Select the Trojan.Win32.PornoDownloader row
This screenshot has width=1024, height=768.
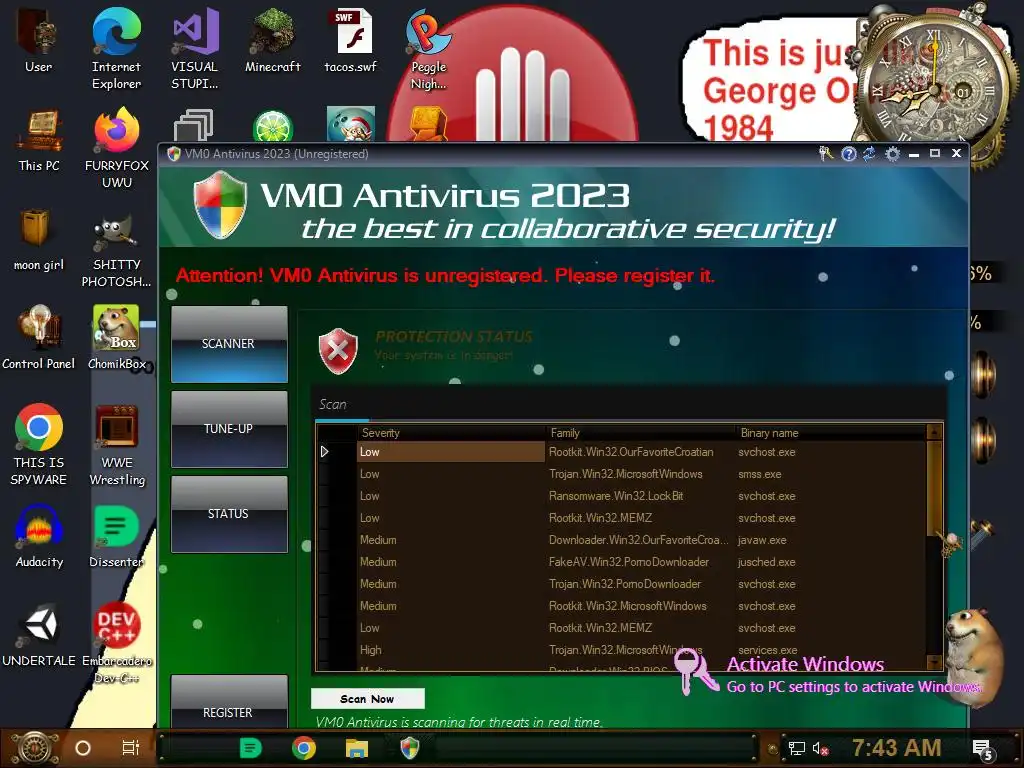(621, 584)
